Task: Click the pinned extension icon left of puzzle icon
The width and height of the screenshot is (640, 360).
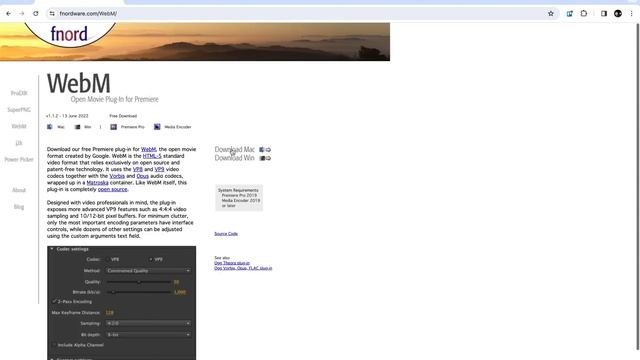Action: pyautogui.click(x=569, y=13)
